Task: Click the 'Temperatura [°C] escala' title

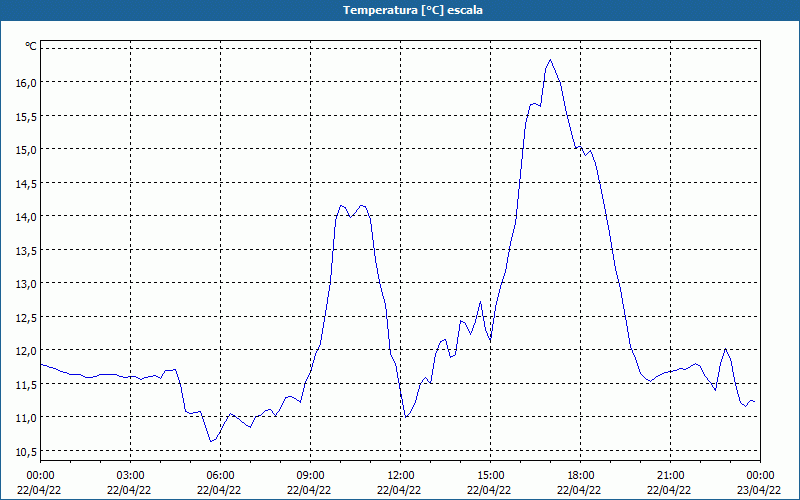Action: tap(412, 10)
